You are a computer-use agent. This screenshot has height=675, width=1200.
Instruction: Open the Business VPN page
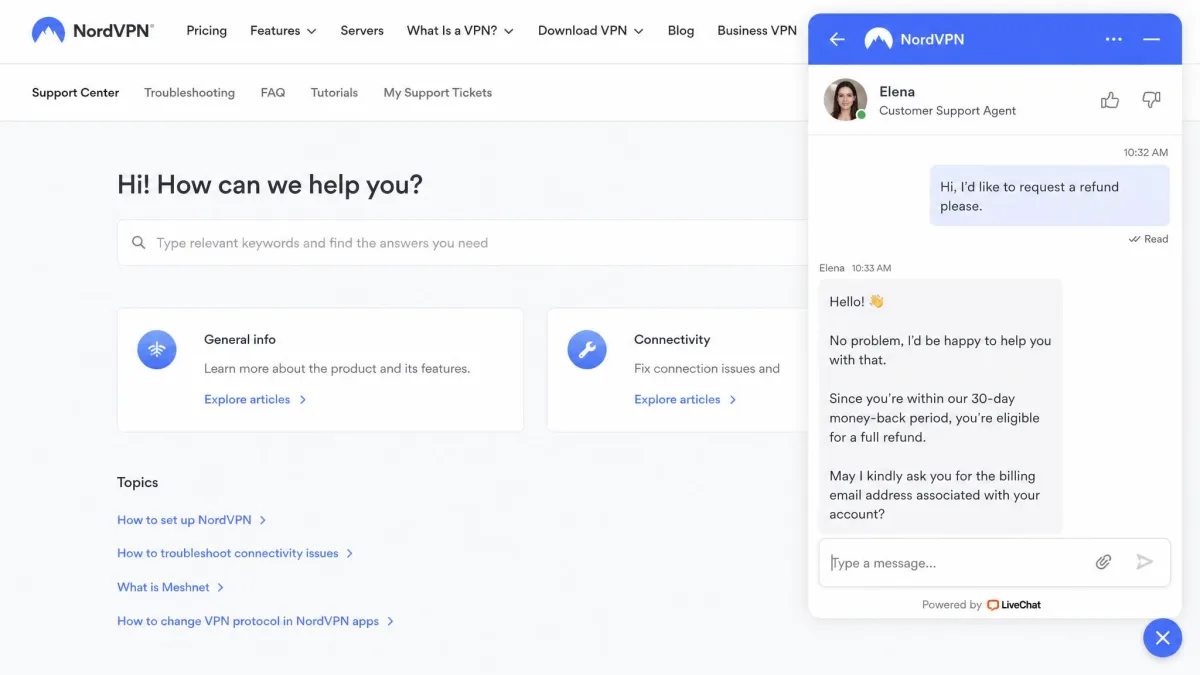[757, 31]
